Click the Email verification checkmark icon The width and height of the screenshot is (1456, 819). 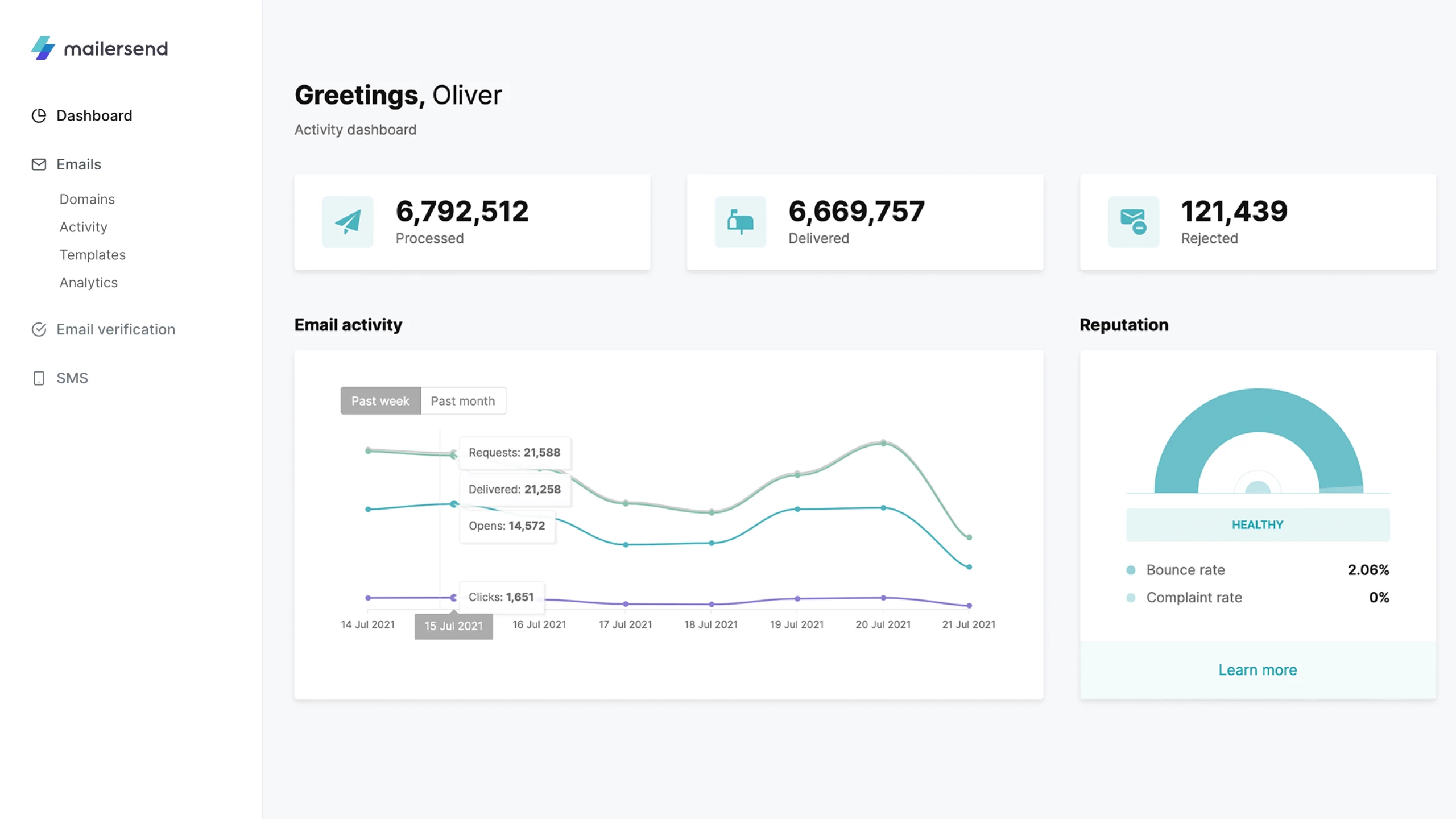coord(39,329)
